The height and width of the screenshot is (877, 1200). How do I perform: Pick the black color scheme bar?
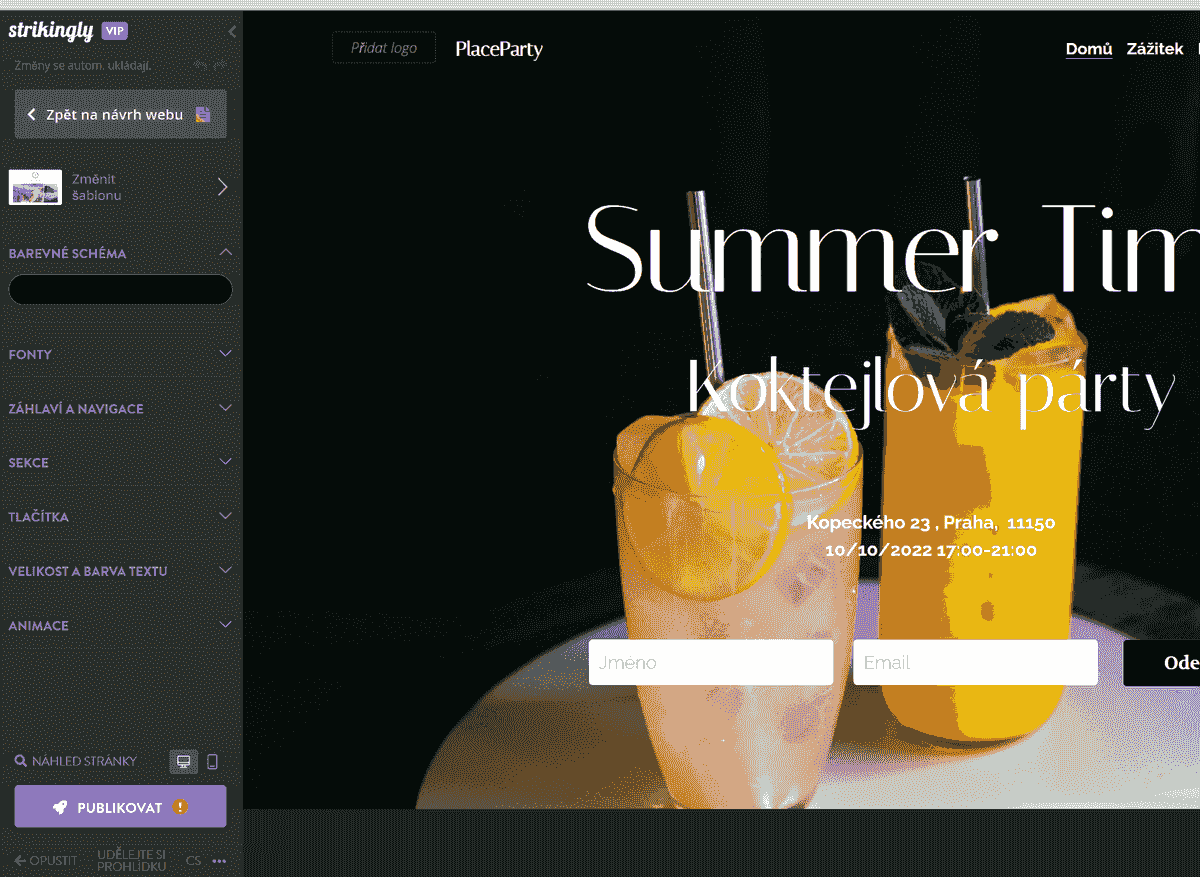tap(120, 290)
